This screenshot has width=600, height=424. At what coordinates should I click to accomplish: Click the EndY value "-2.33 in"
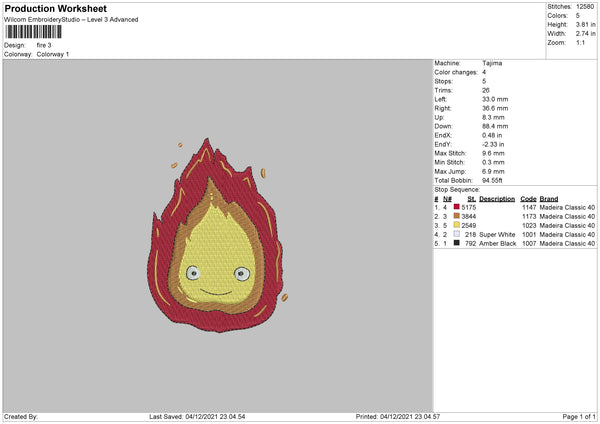(493, 145)
